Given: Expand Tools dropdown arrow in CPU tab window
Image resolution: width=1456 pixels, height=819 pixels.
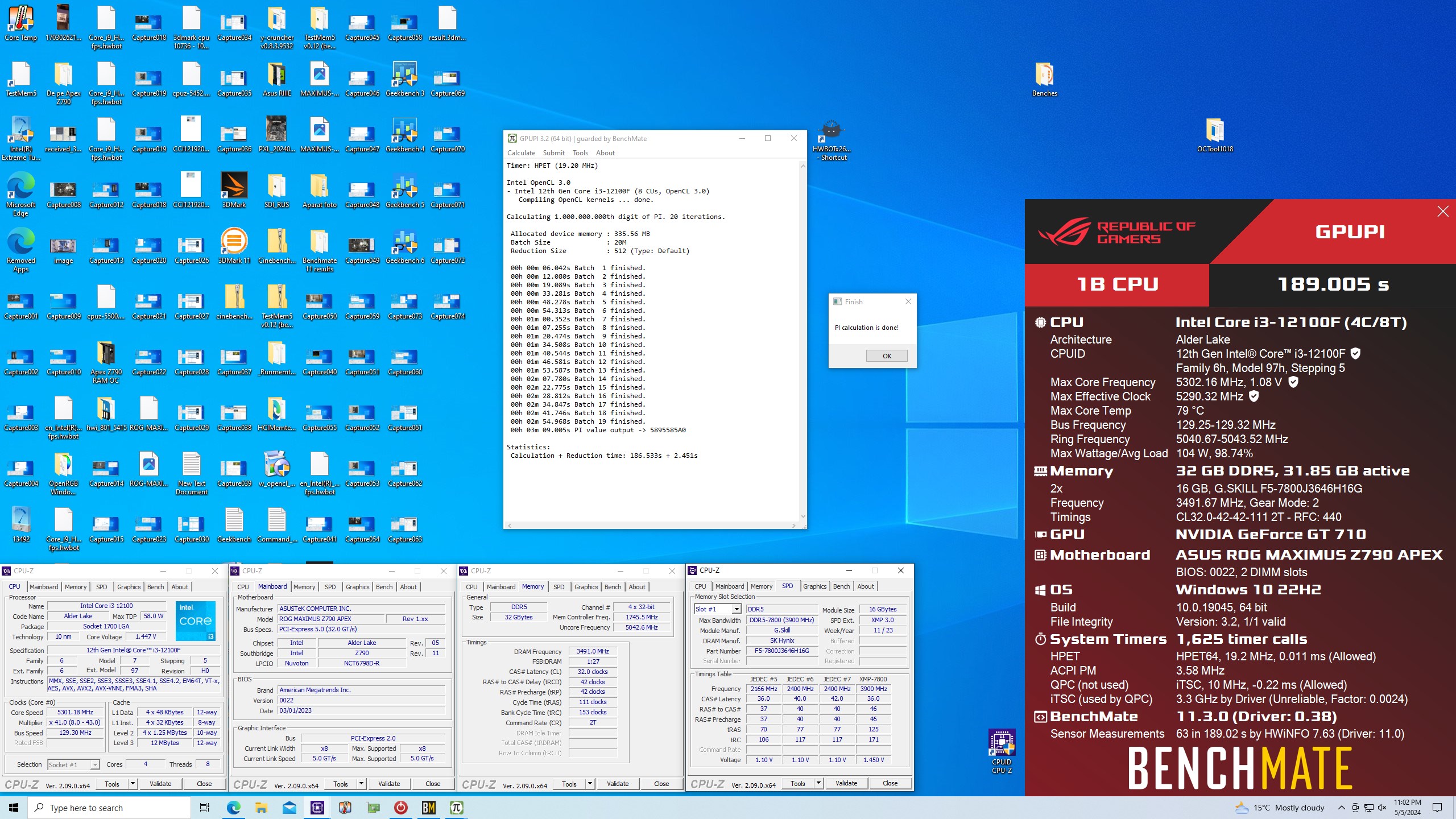Looking at the screenshot, I should click(x=133, y=784).
